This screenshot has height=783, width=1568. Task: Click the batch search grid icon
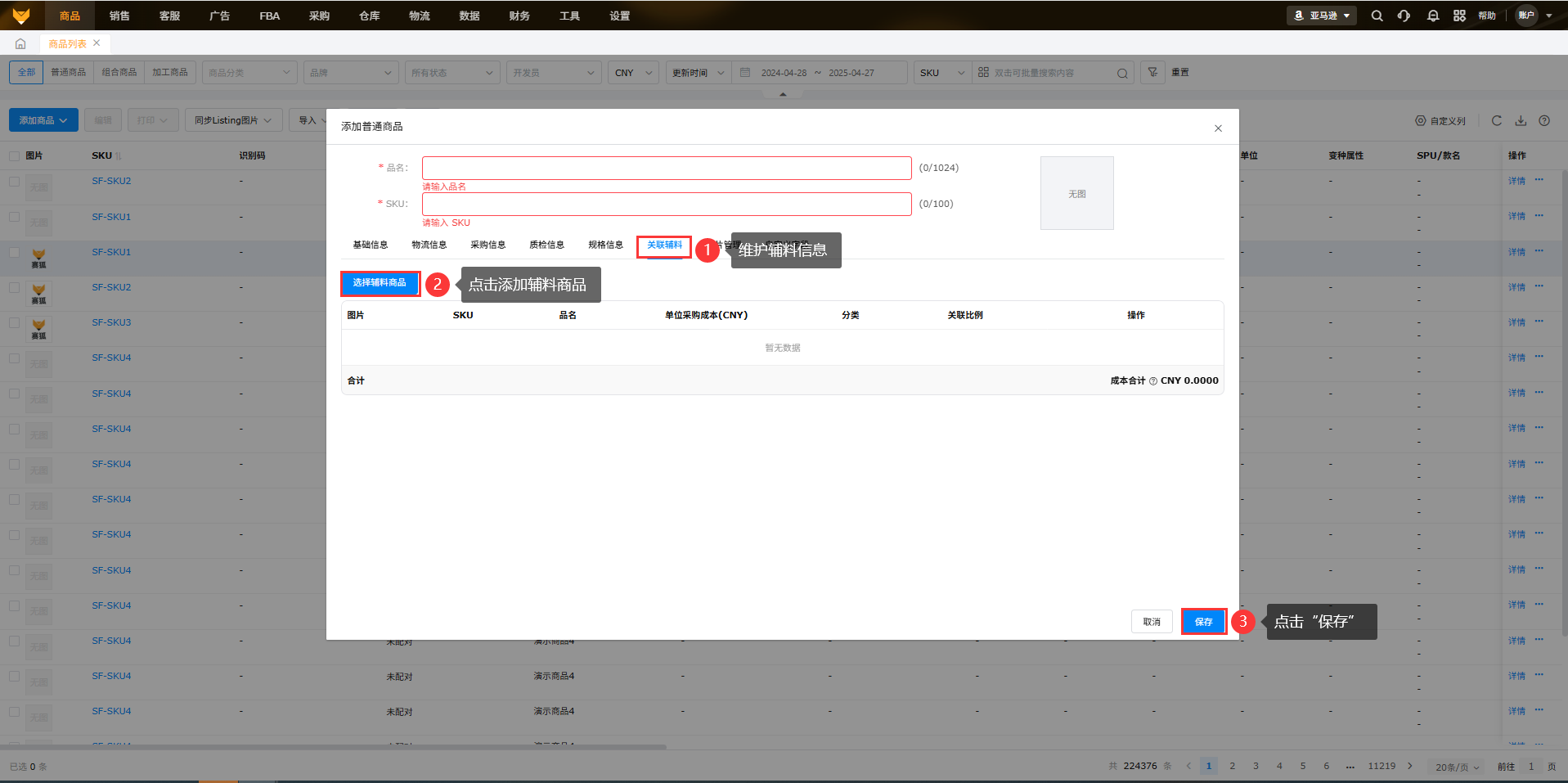coord(983,73)
